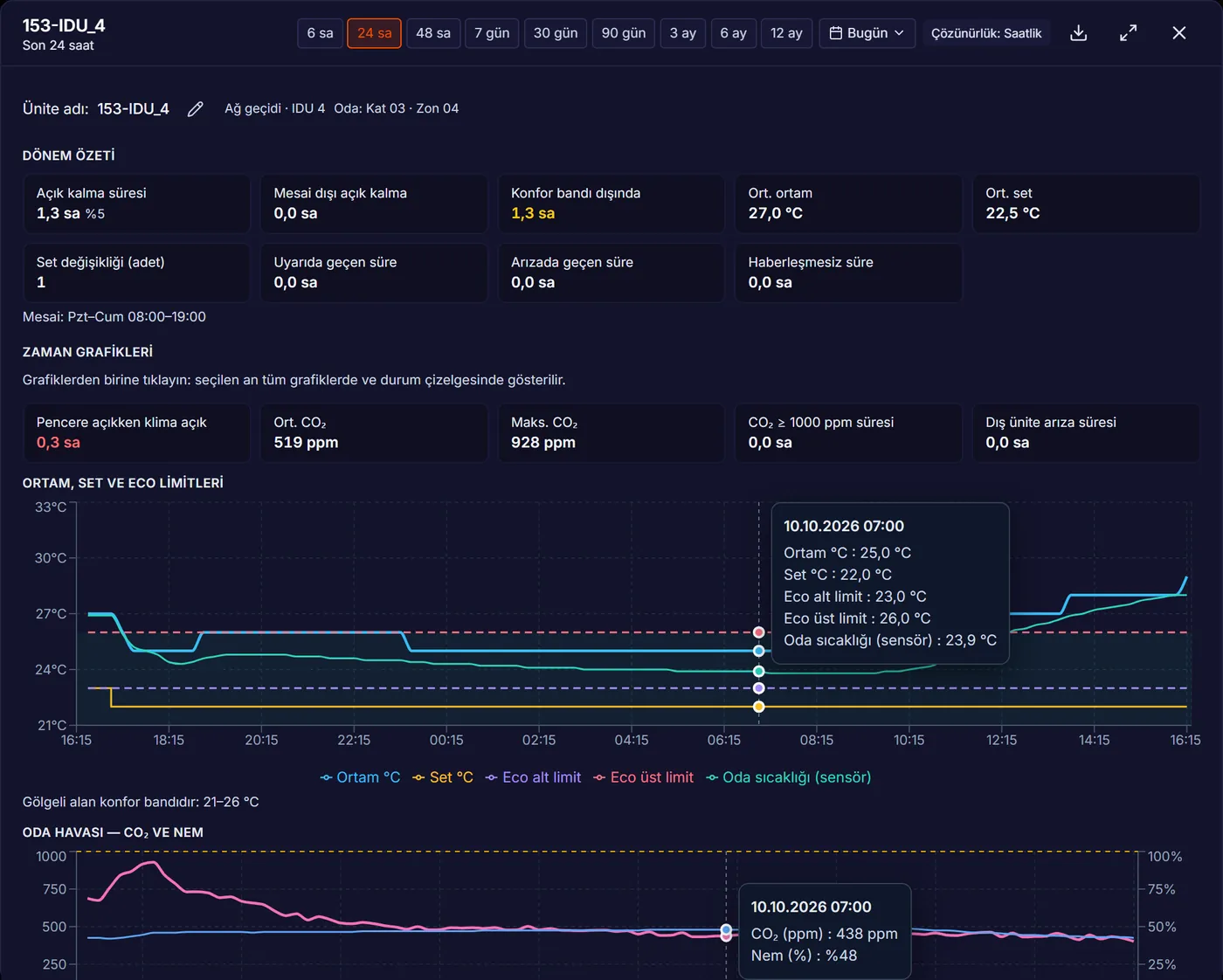
Task: Click the CO₂ ≥ 1000 ppm süresi card
Action: coord(848,432)
